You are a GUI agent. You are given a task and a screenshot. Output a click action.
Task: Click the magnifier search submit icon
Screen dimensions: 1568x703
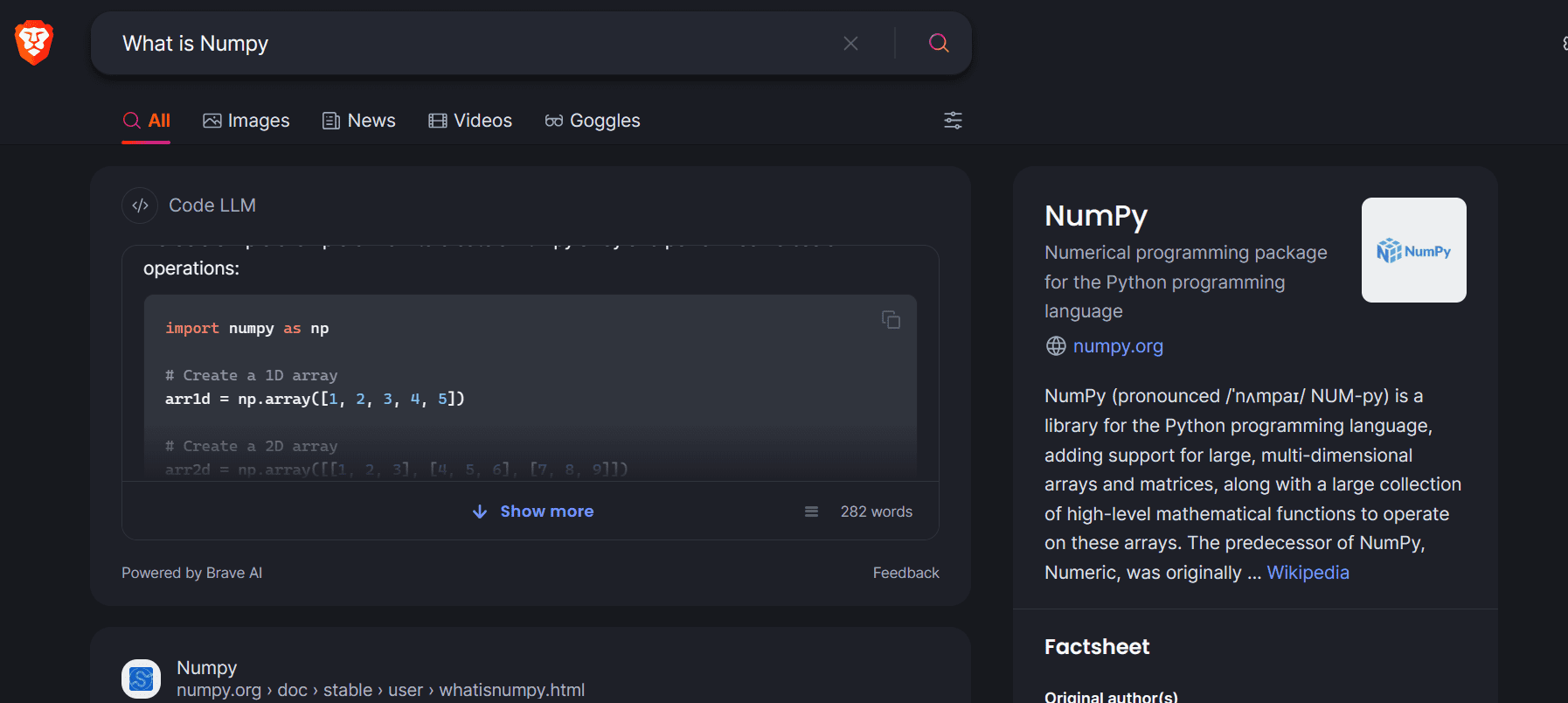938,44
